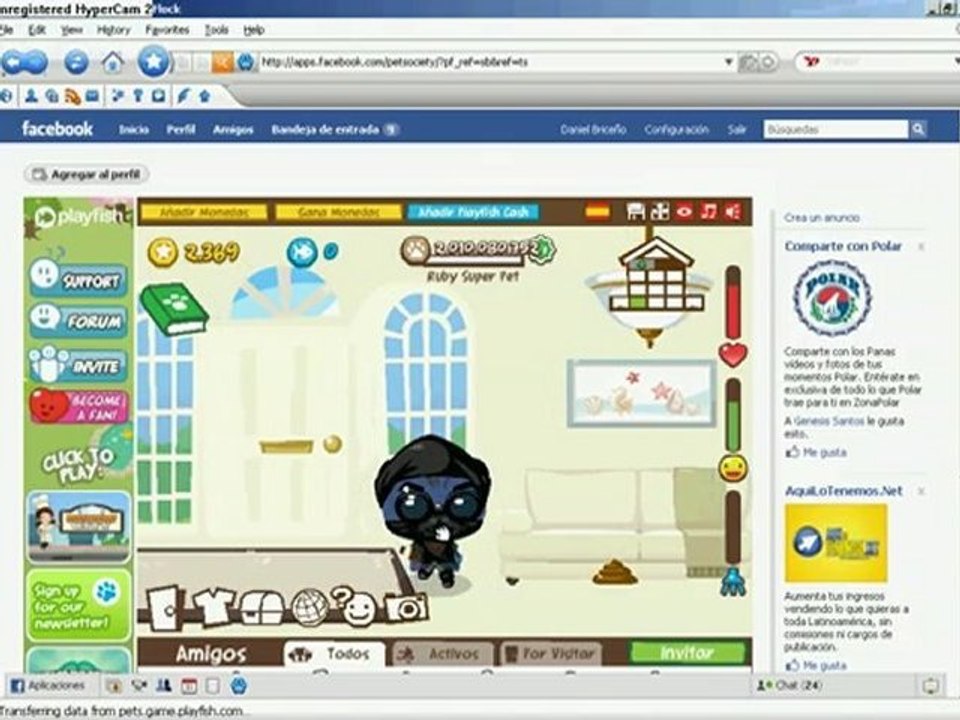The height and width of the screenshot is (720, 960).
Task: Click the paw points icon by Ruby Super Pet
Action: click(415, 250)
